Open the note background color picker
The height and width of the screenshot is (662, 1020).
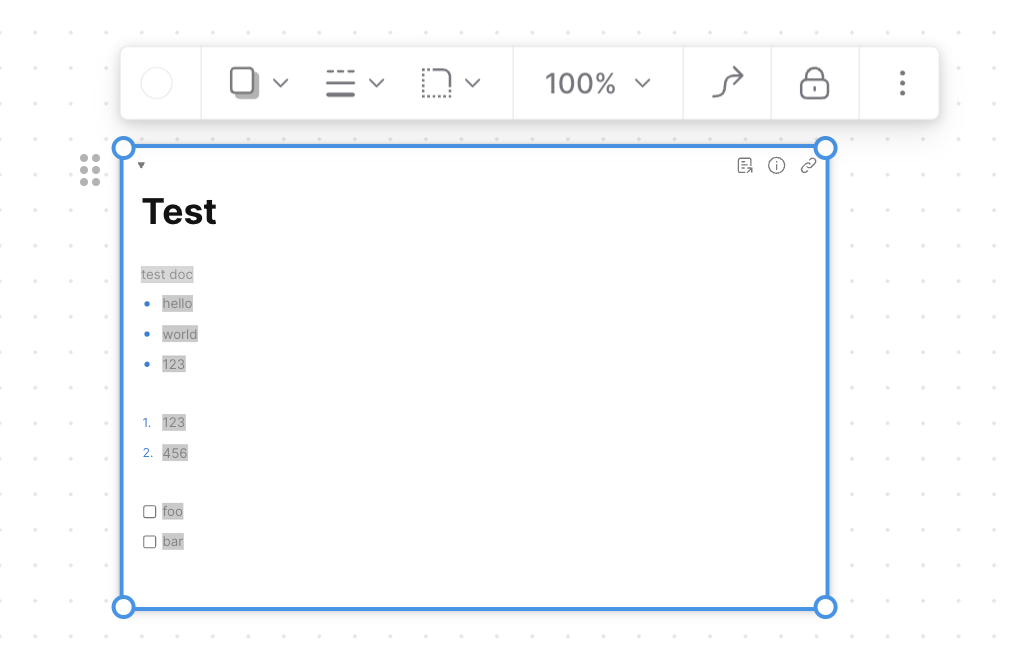click(157, 83)
